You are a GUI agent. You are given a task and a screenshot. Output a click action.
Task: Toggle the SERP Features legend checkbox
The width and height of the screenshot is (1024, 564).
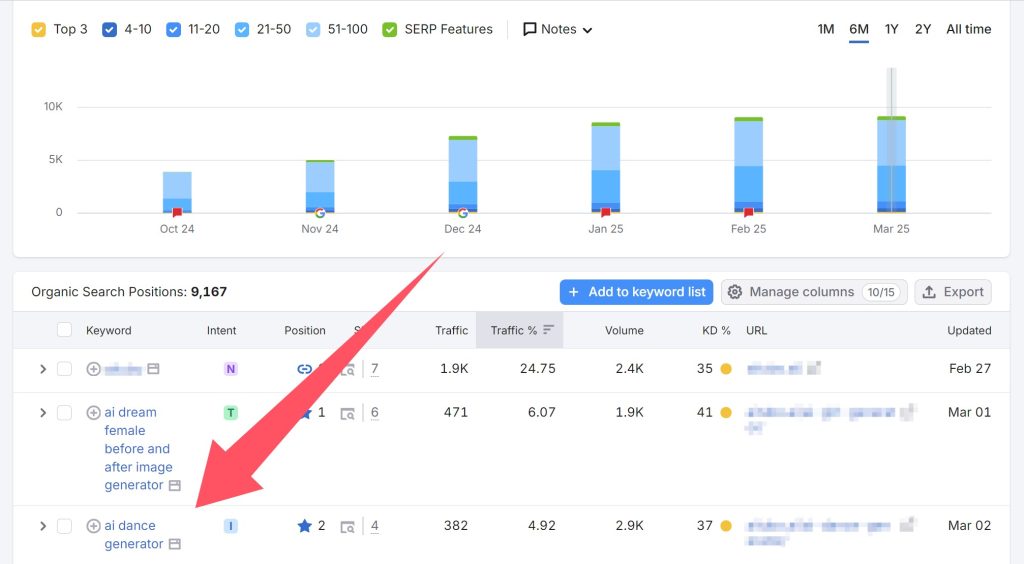click(390, 29)
